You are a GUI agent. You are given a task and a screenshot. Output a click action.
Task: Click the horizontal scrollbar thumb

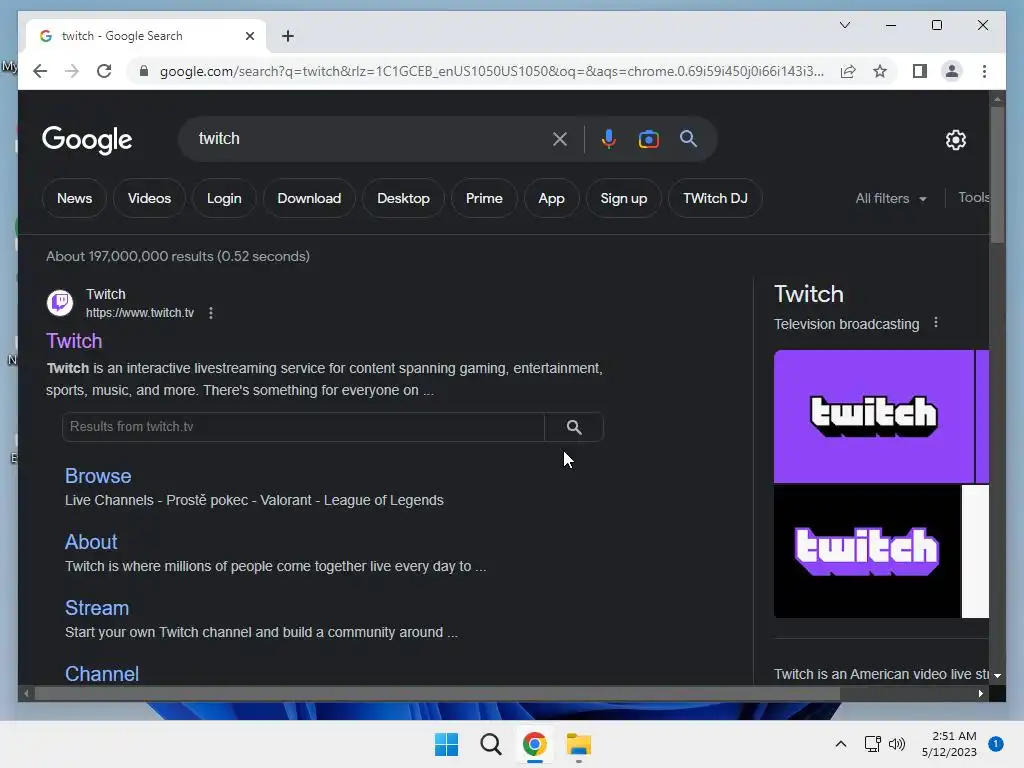click(x=437, y=694)
